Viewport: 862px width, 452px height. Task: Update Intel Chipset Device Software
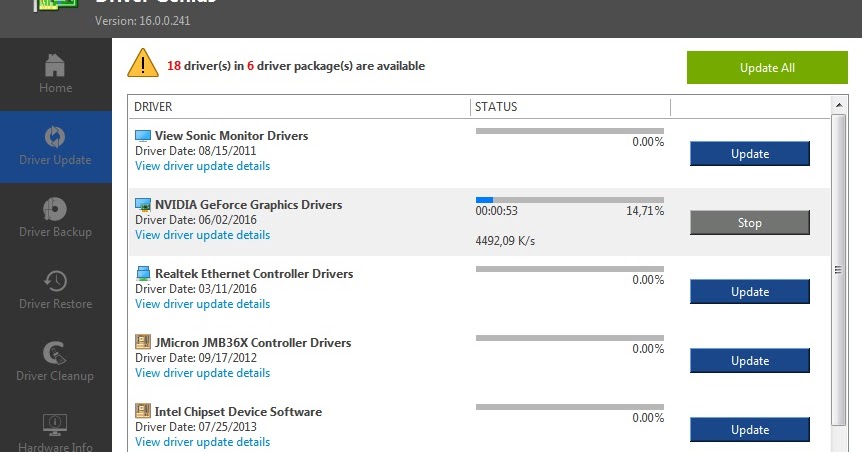pos(750,429)
